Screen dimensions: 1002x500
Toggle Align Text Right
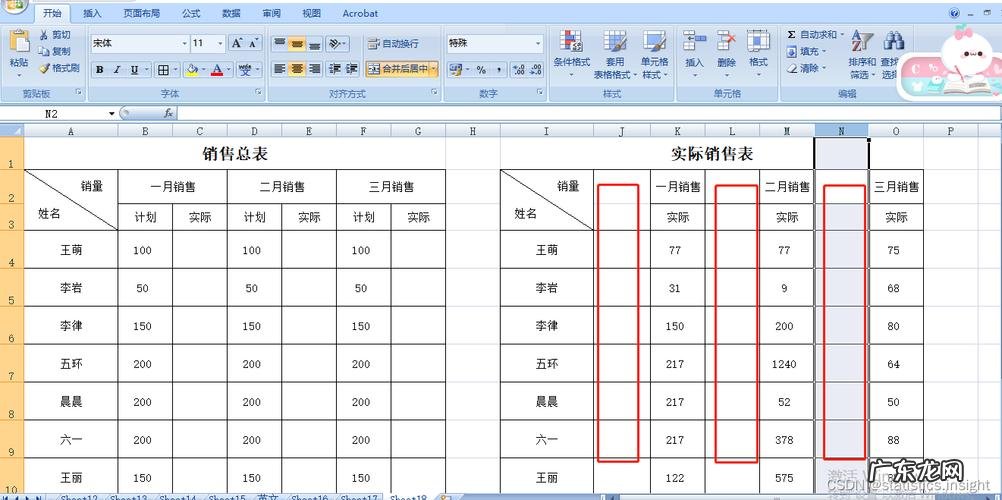tap(313, 68)
